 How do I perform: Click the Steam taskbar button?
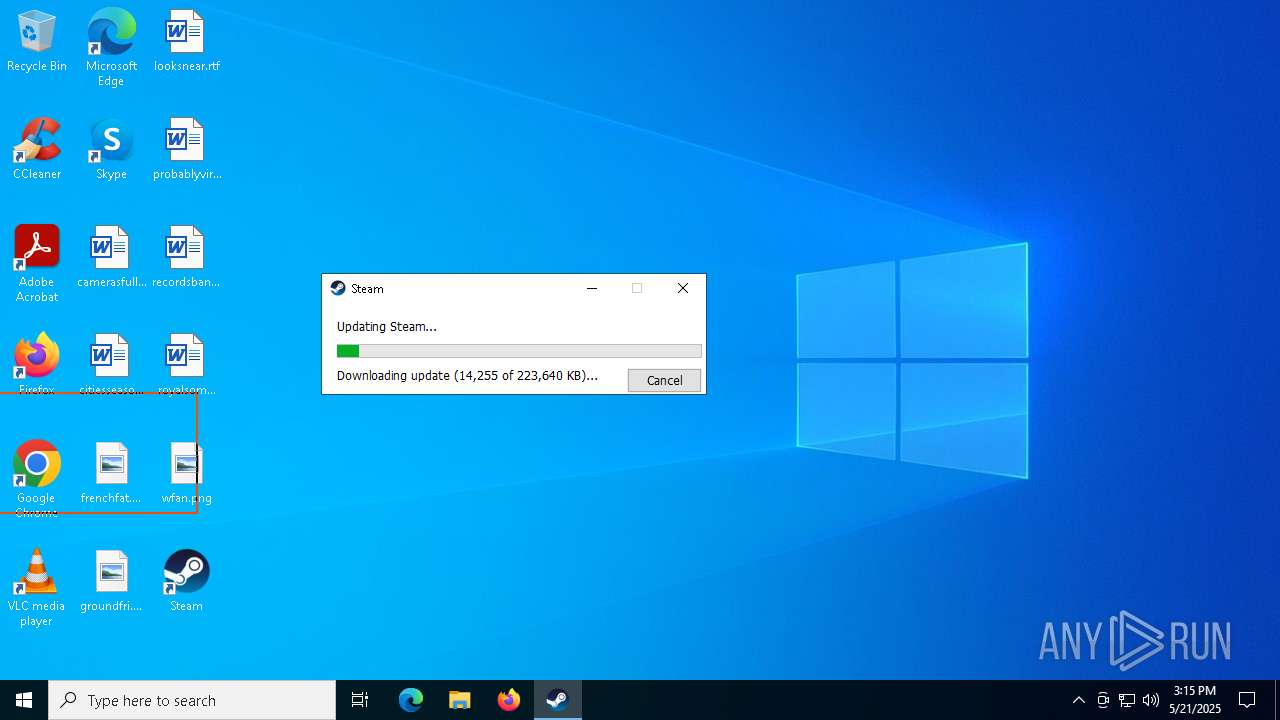[558, 700]
